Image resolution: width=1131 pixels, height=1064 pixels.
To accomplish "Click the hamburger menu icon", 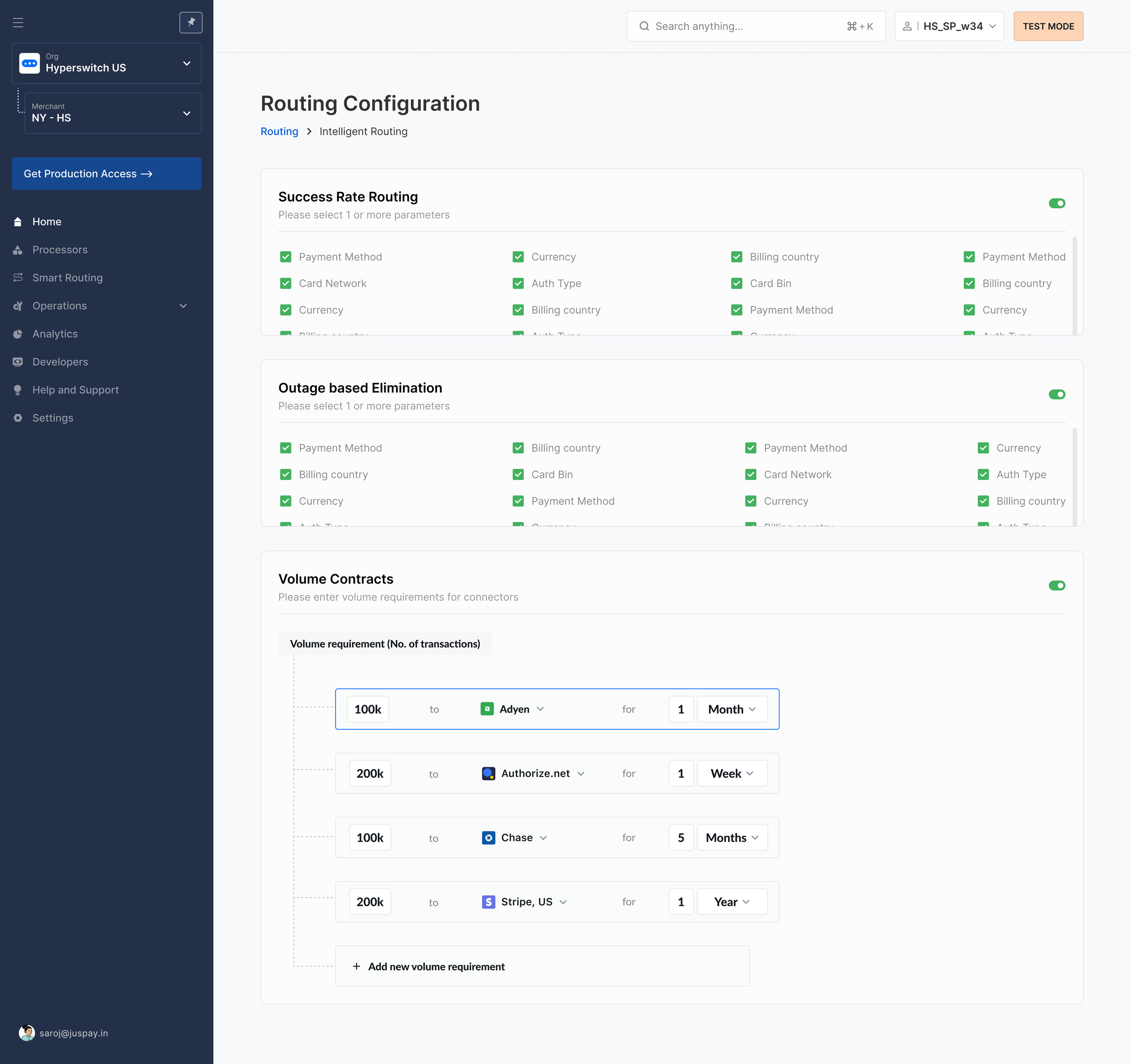I will tap(18, 23).
